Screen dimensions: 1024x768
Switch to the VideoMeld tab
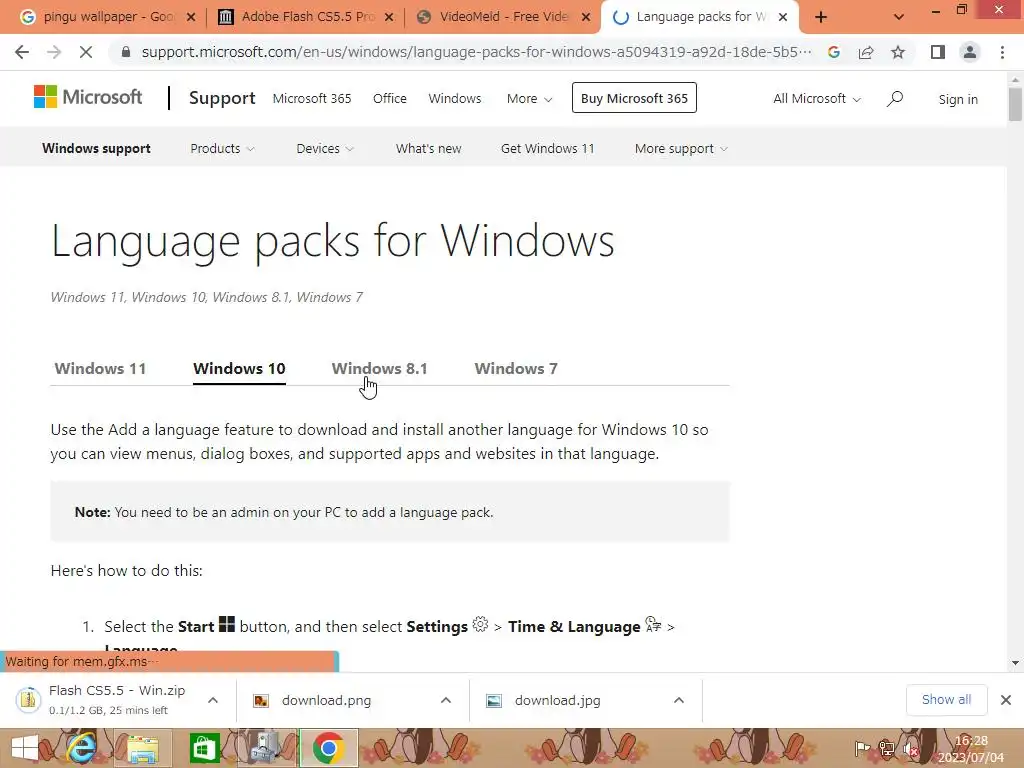click(503, 17)
